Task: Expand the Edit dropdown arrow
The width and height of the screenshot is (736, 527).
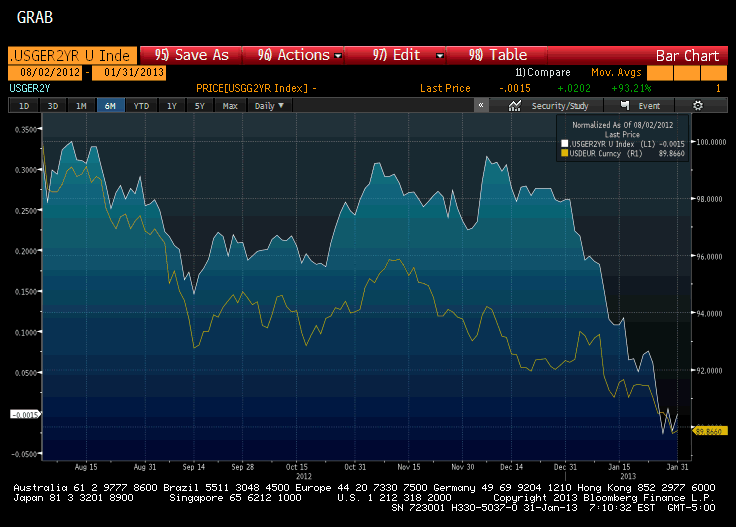Action: (x=440, y=56)
